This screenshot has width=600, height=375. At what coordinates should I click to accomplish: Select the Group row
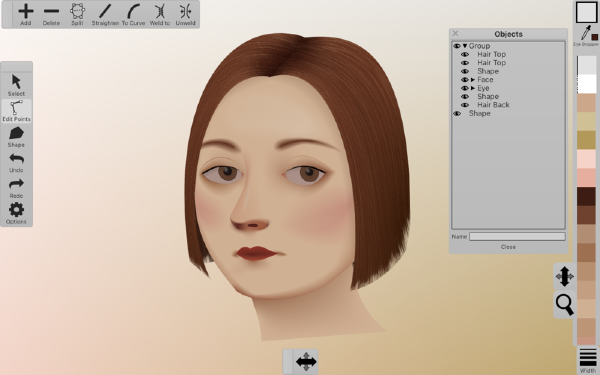click(x=509, y=46)
